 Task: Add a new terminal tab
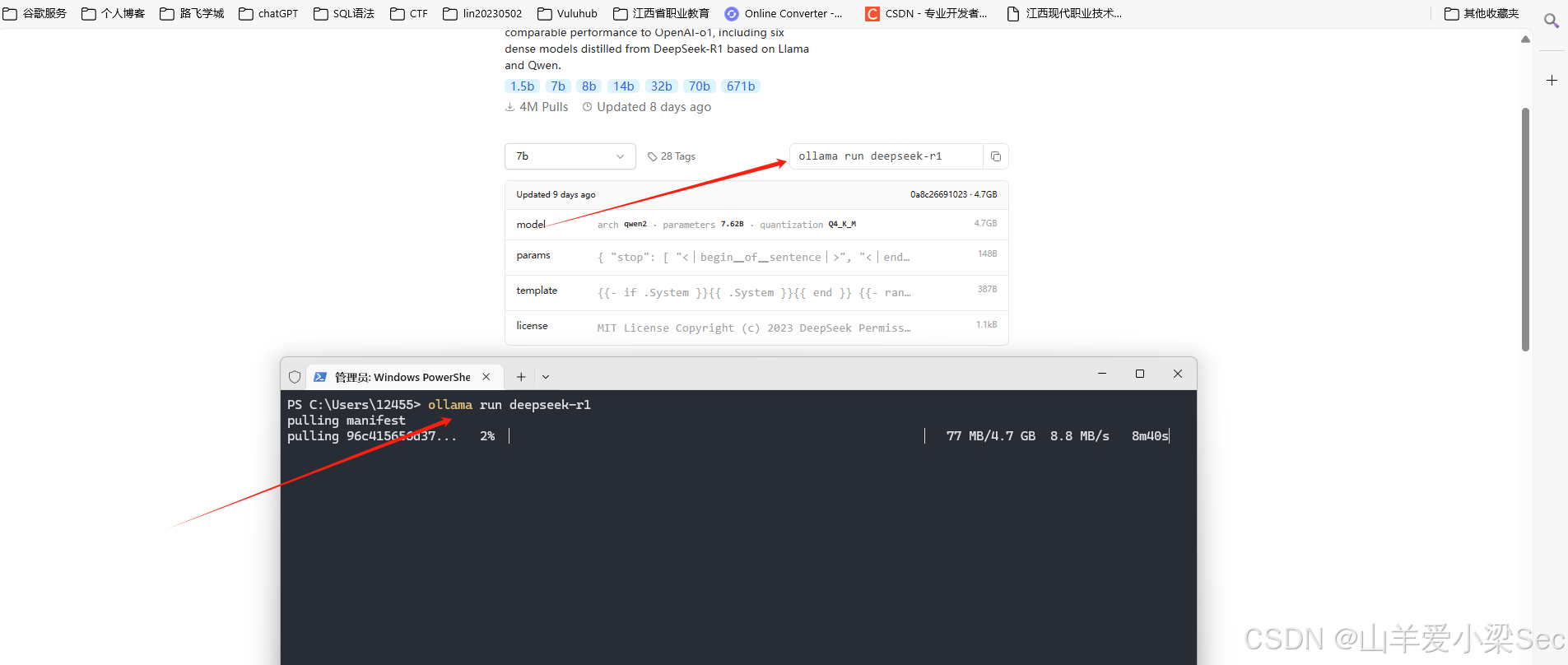tap(521, 377)
